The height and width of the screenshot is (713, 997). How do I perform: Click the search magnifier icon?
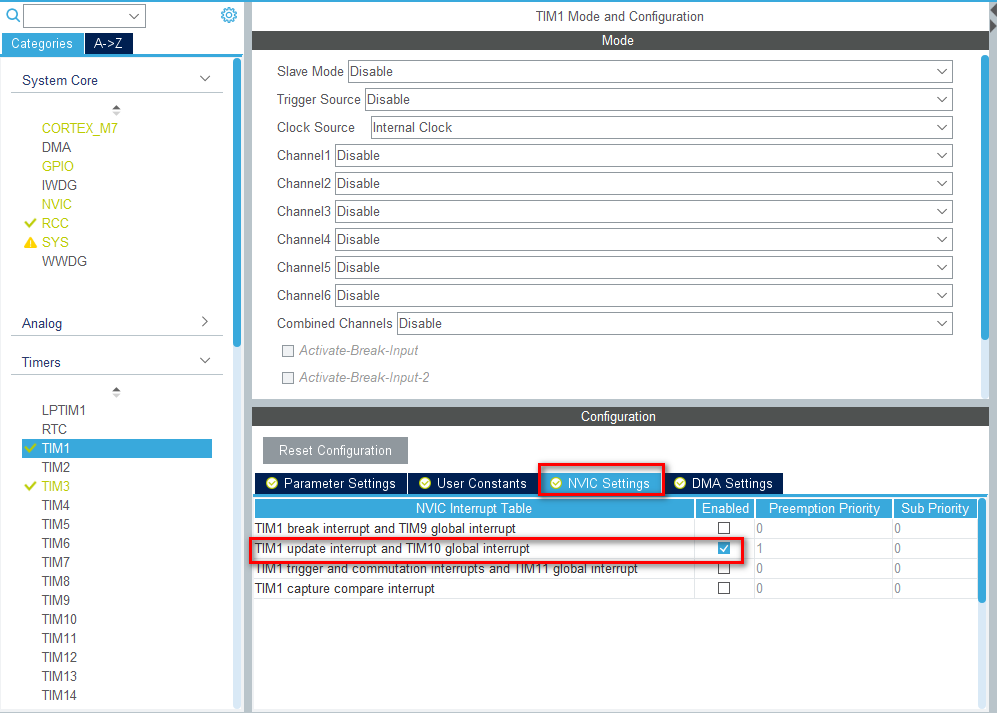pos(12,15)
